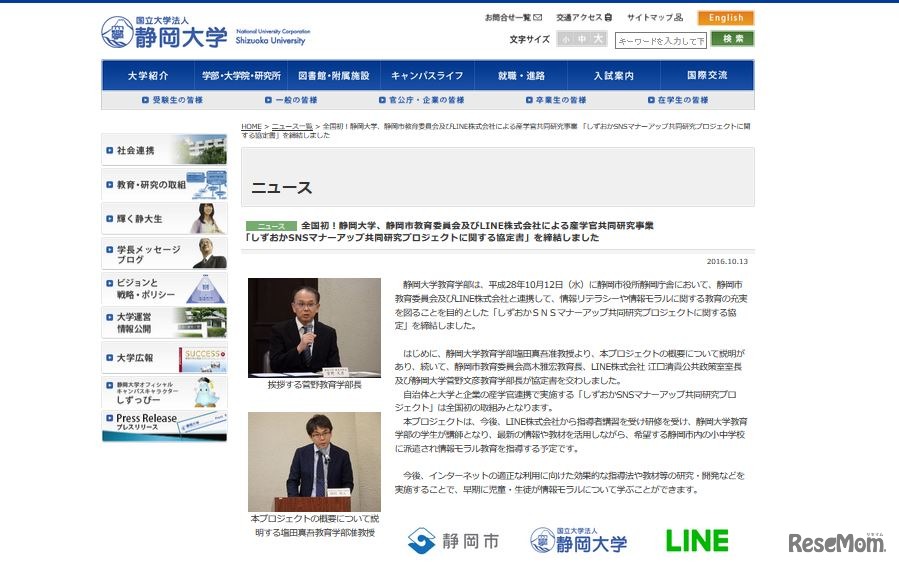899x566 pixels.
Task: Click the 静岡市 logo
Action: click(x=453, y=540)
